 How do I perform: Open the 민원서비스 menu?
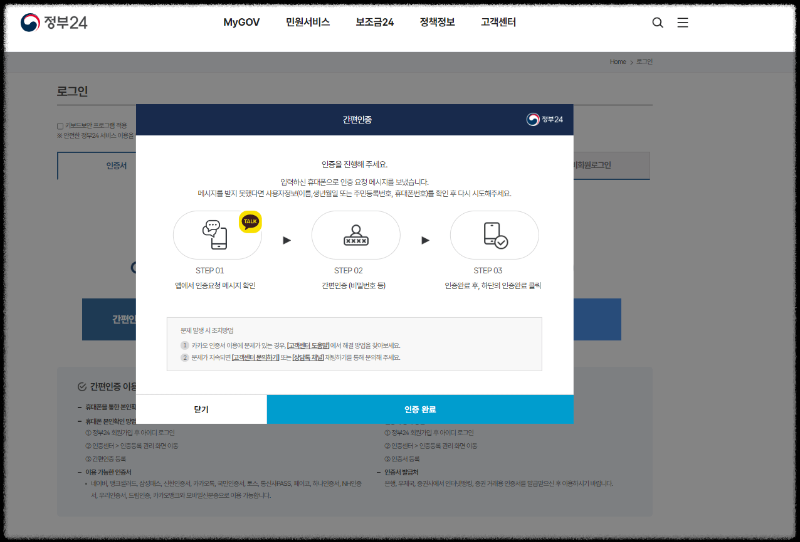308,22
